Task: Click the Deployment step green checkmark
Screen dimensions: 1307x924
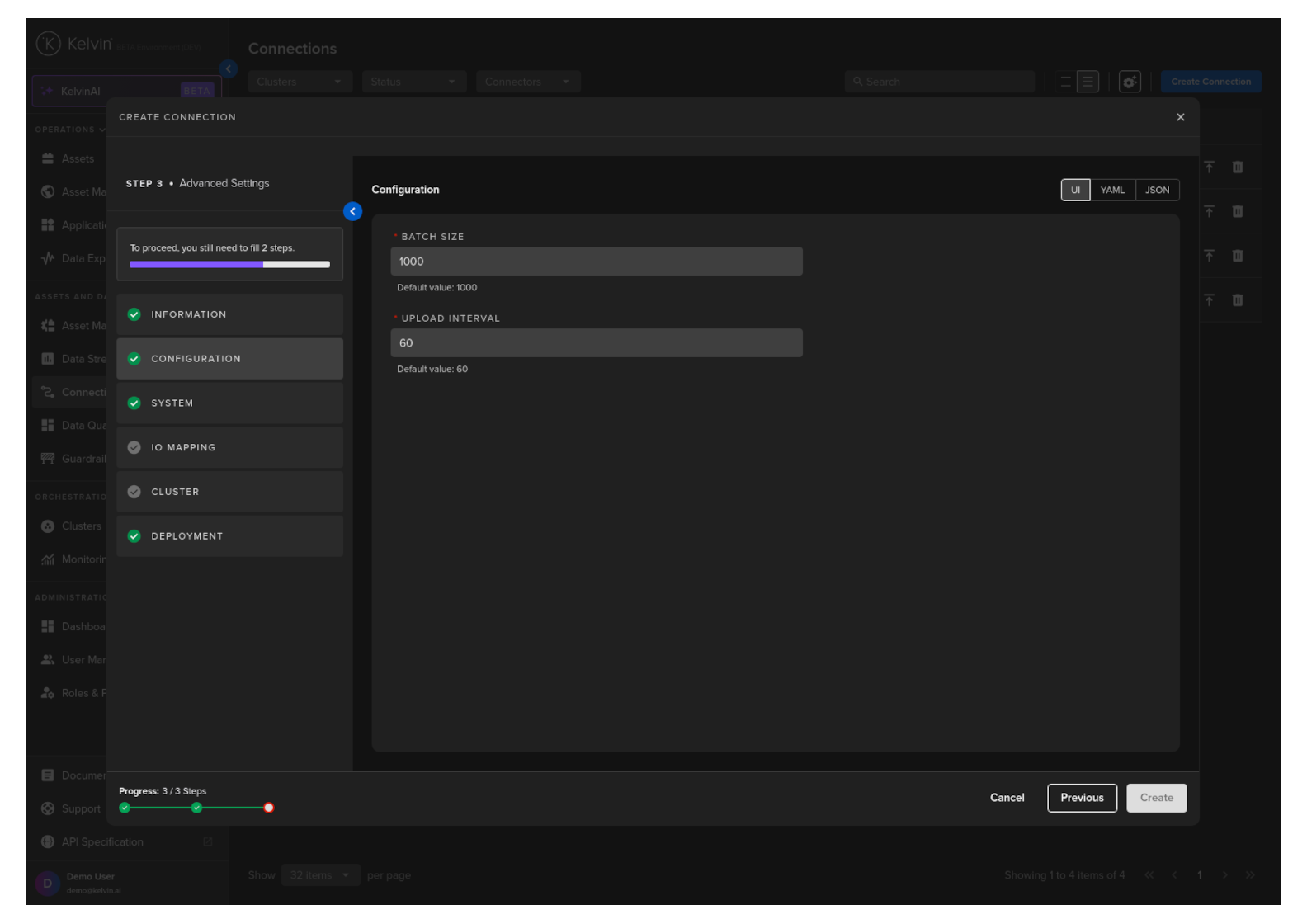Action: tap(134, 536)
